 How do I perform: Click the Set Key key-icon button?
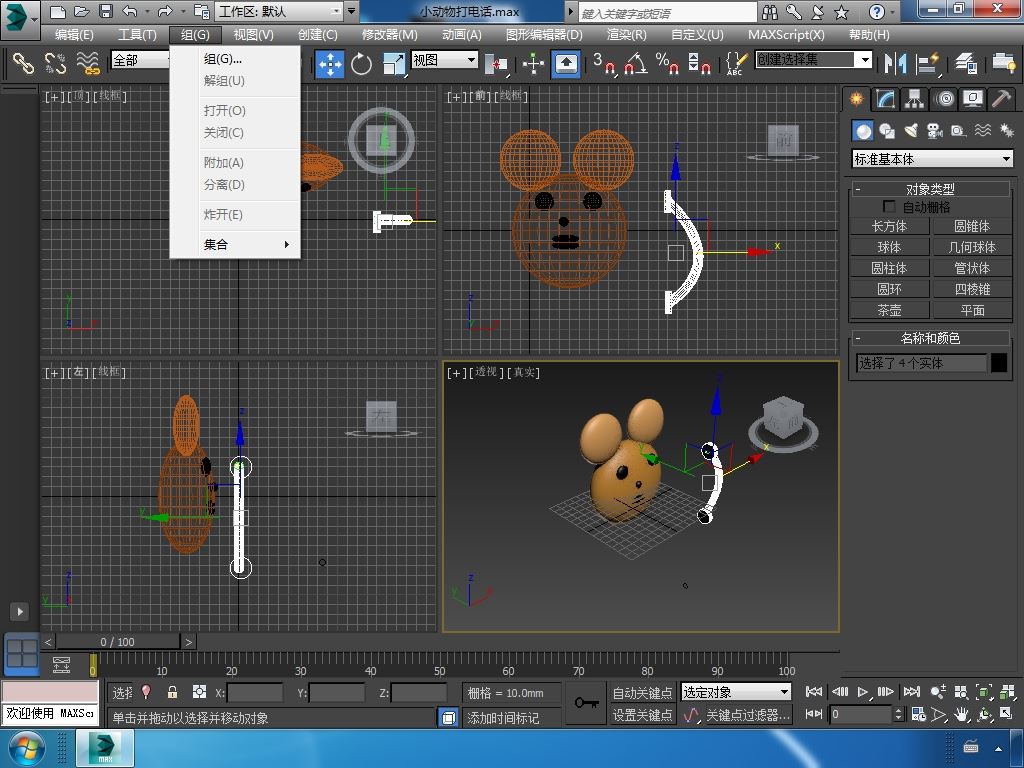(x=586, y=703)
